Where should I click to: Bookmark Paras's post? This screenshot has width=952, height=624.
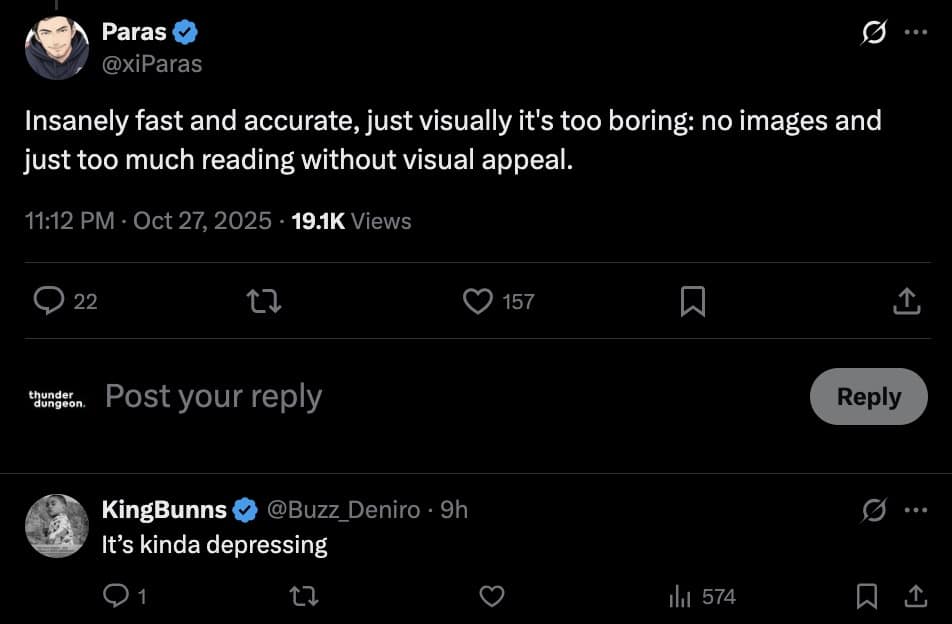coord(695,301)
